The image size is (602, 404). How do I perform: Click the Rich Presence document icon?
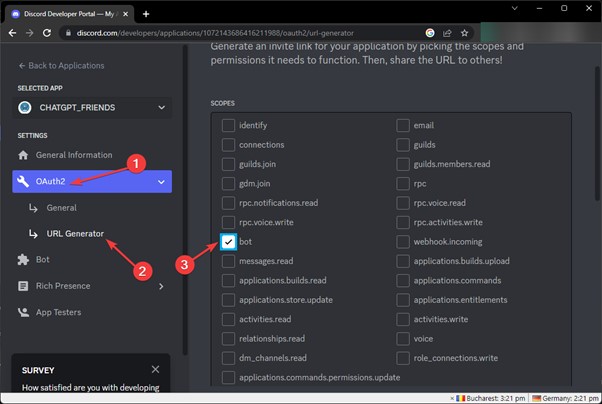point(25,286)
